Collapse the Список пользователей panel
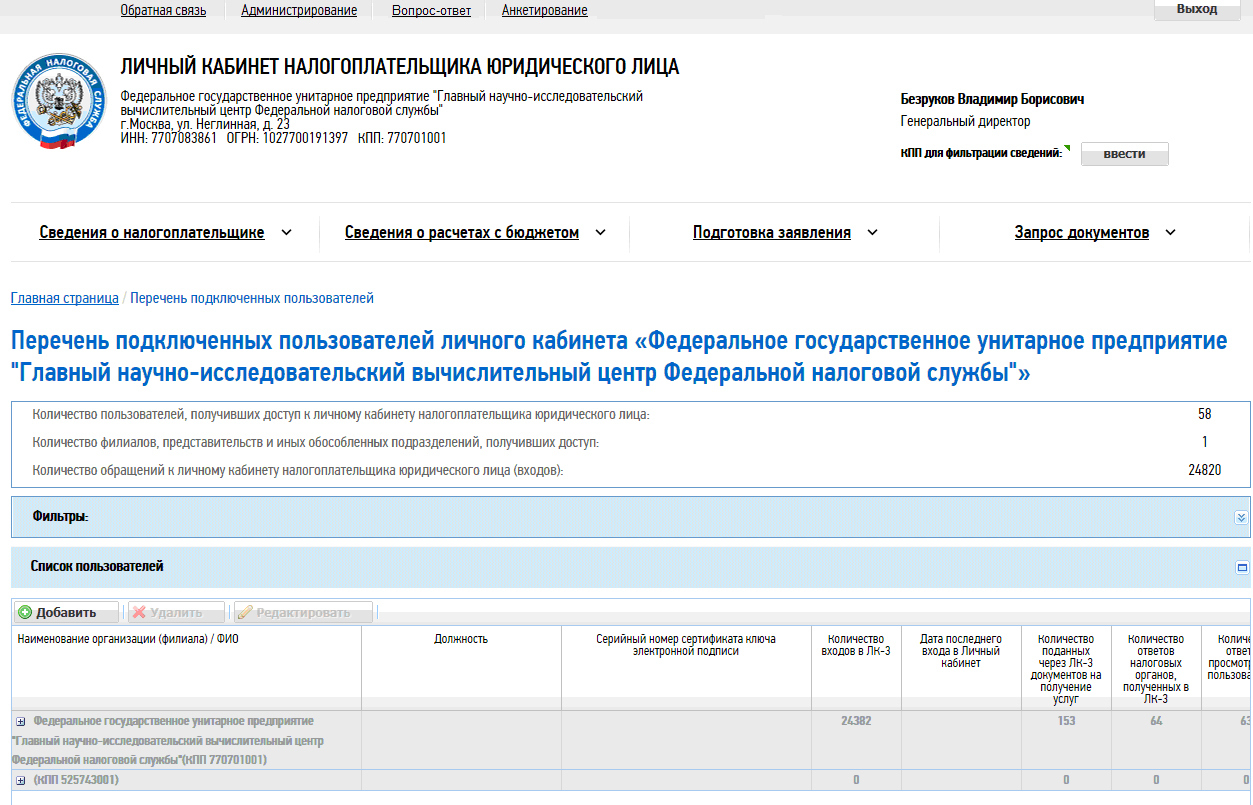The image size is (1253, 805). click(1242, 567)
